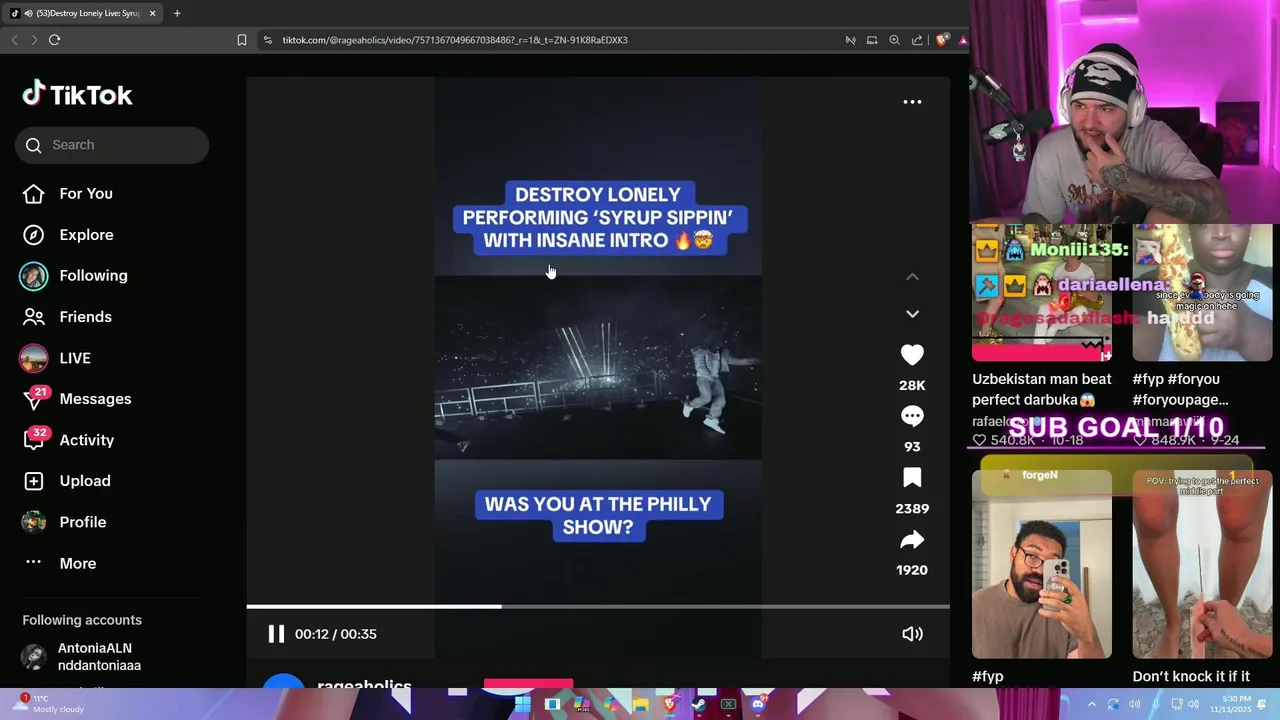Image resolution: width=1280 pixels, height=720 pixels.
Task: Bookmark the video to favorites
Action: pyautogui.click(x=912, y=478)
